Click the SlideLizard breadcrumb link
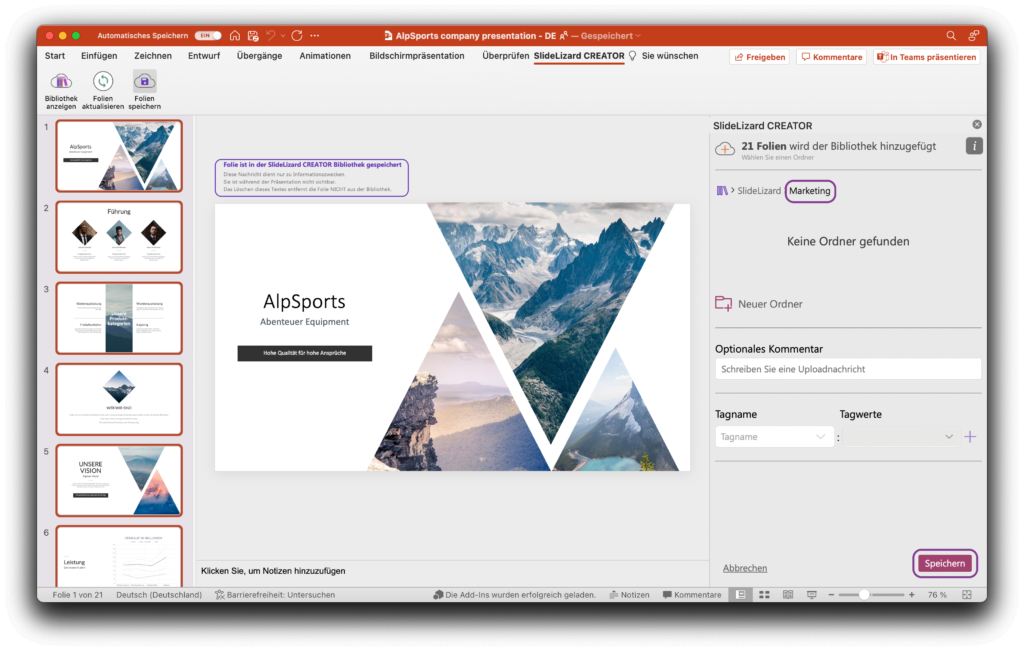1024x651 pixels. 759,191
